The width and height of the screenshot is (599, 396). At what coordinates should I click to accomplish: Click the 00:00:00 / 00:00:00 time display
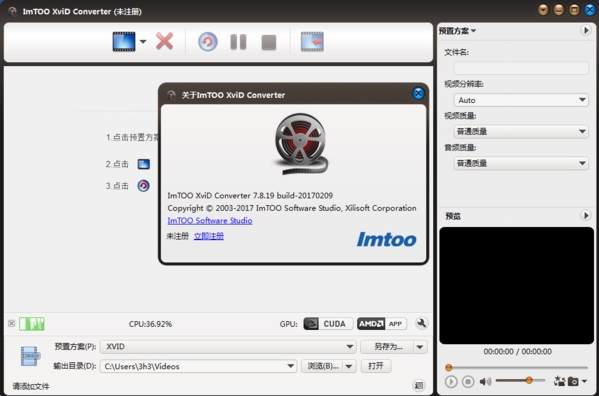tap(517, 351)
